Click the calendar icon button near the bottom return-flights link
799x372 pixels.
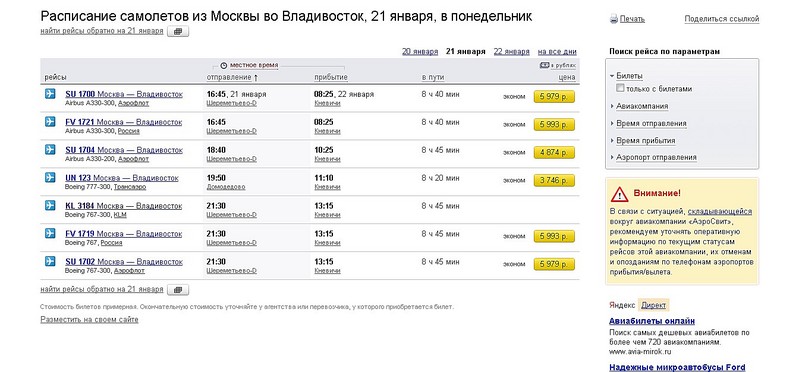pyautogui.click(x=177, y=289)
